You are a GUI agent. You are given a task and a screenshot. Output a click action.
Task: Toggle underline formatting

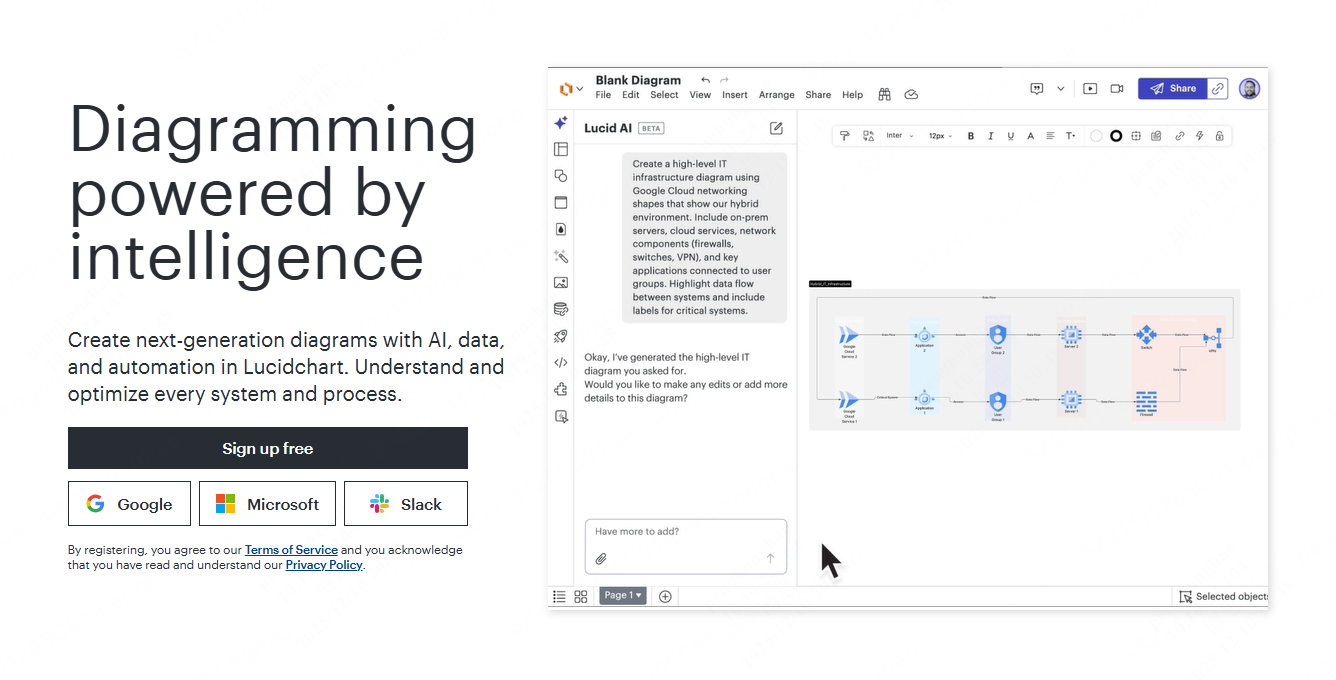coord(1011,136)
